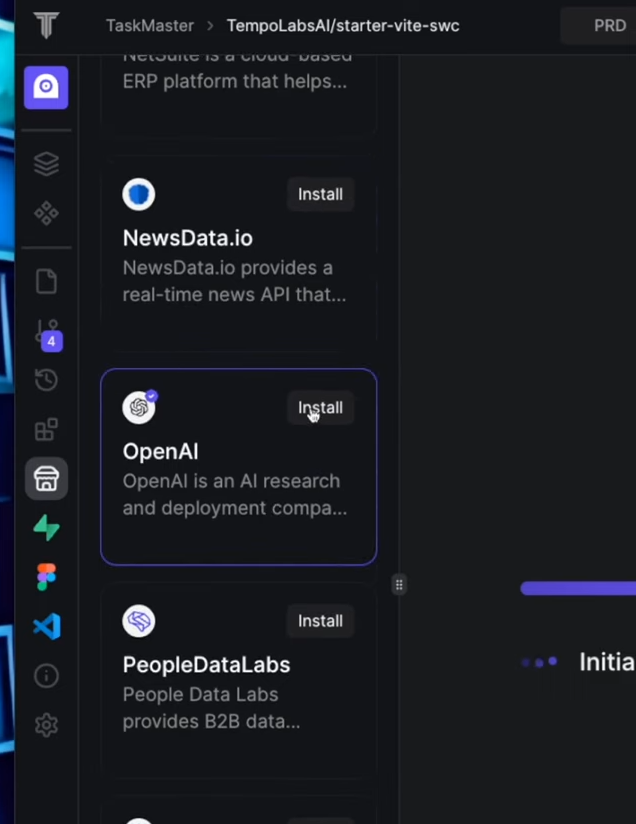Open the info circle icon
This screenshot has height=824, width=636.
[46, 675]
